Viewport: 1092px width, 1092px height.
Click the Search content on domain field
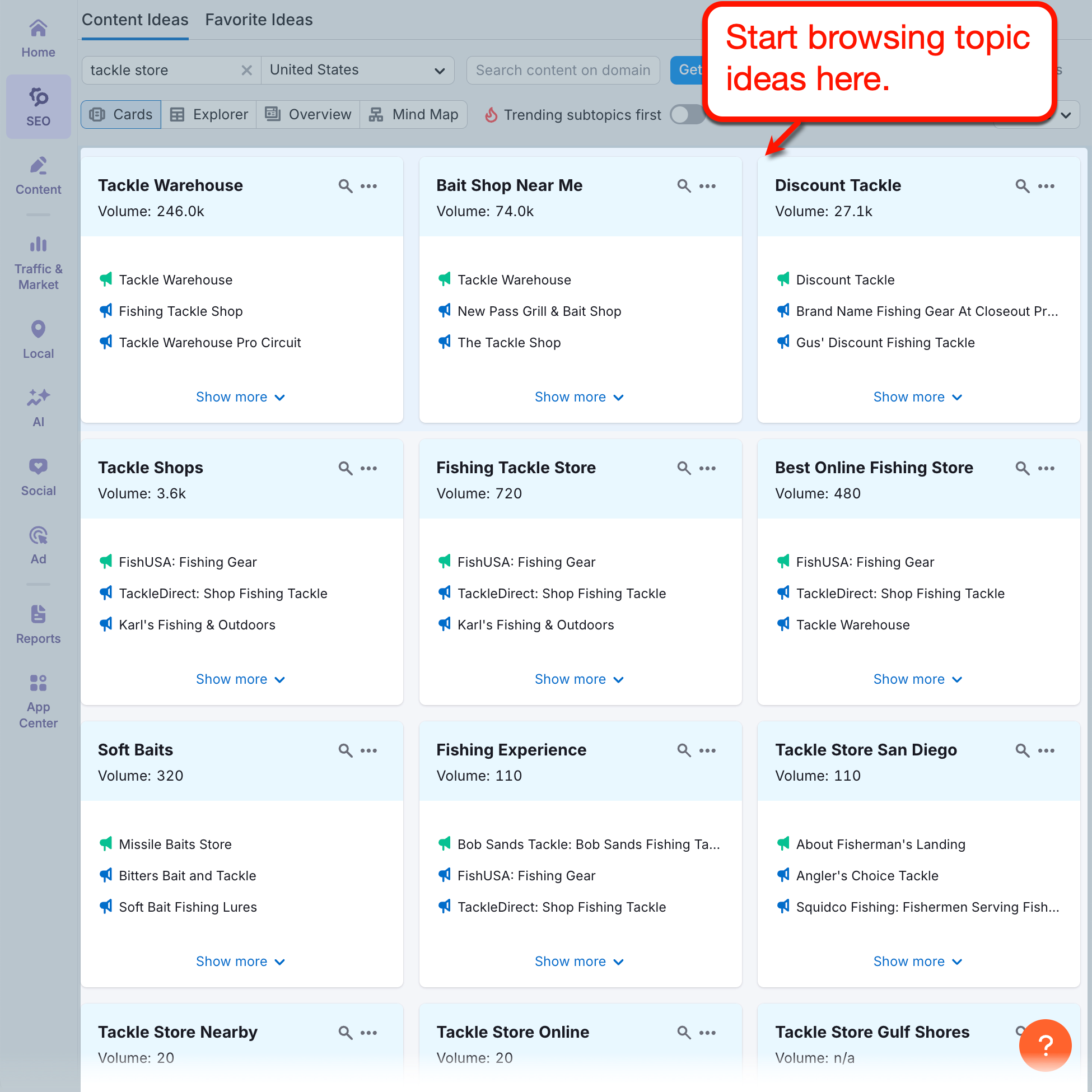(562, 70)
